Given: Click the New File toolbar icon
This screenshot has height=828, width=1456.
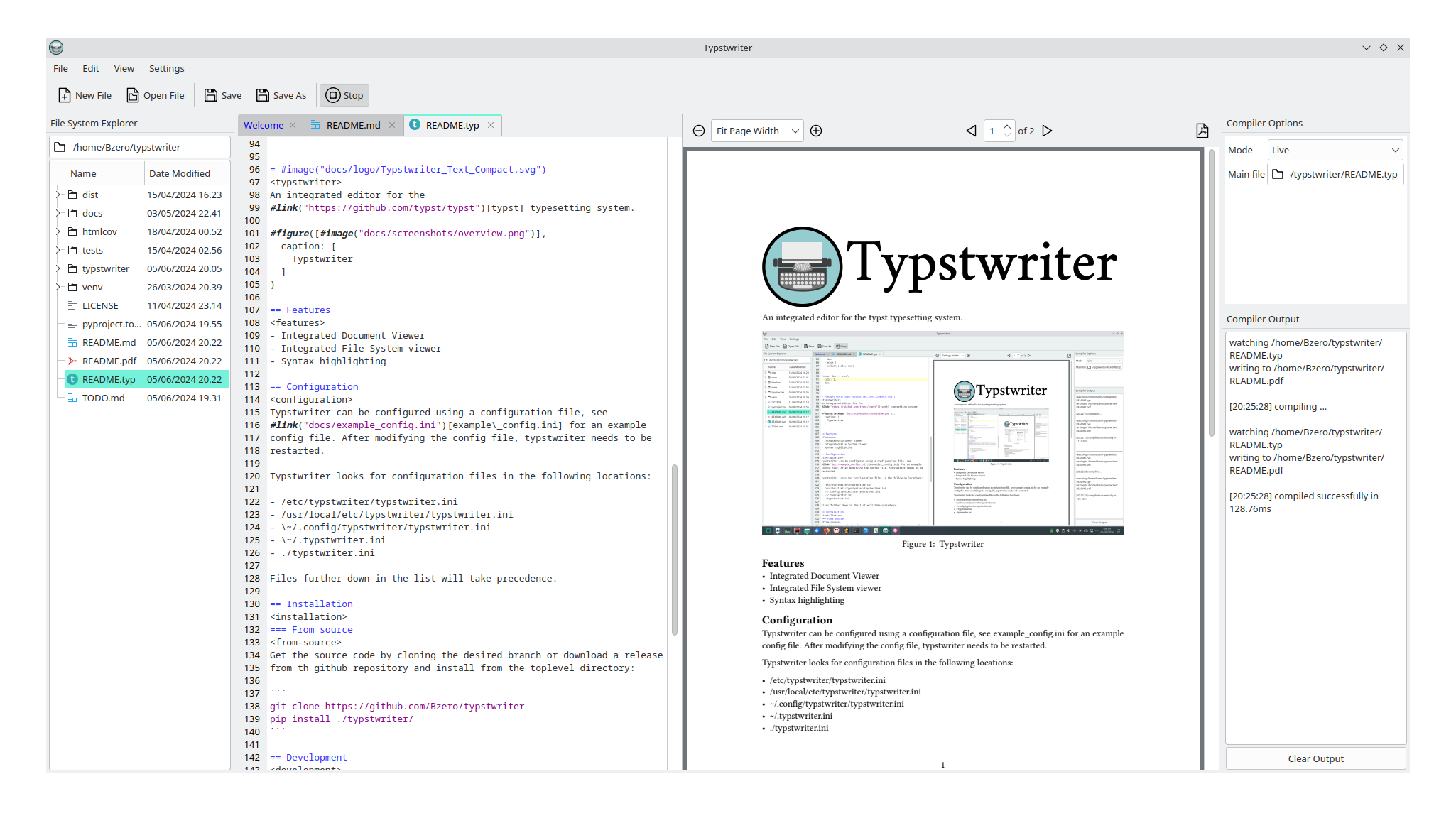Looking at the screenshot, I should (x=65, y=95).
